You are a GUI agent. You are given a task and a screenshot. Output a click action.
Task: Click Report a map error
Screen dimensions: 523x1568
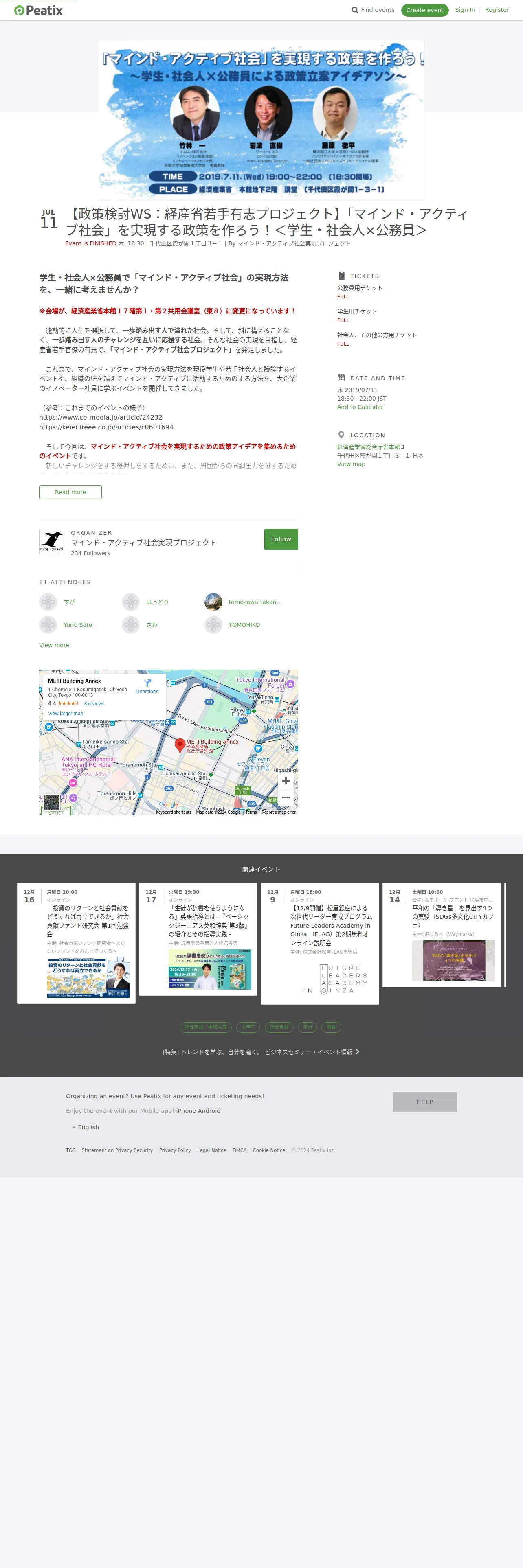click(278, 812)
